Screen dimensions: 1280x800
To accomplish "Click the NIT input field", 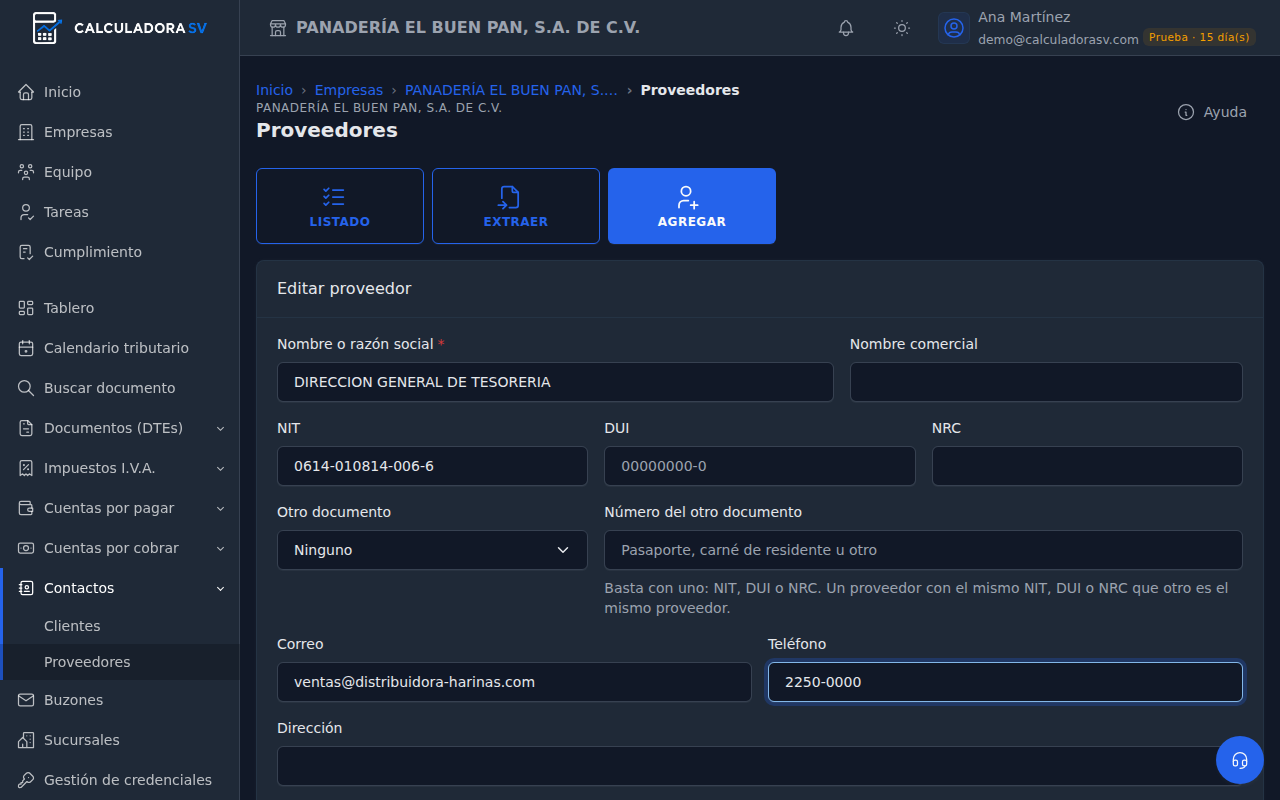I will pyautogui.click(x=432, y=466).
